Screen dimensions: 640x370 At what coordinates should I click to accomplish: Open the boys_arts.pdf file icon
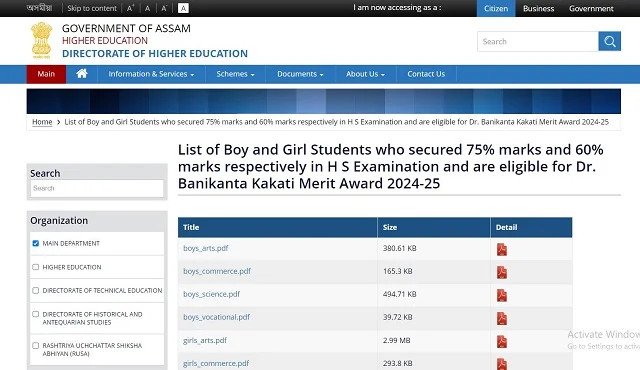[502, 249]
